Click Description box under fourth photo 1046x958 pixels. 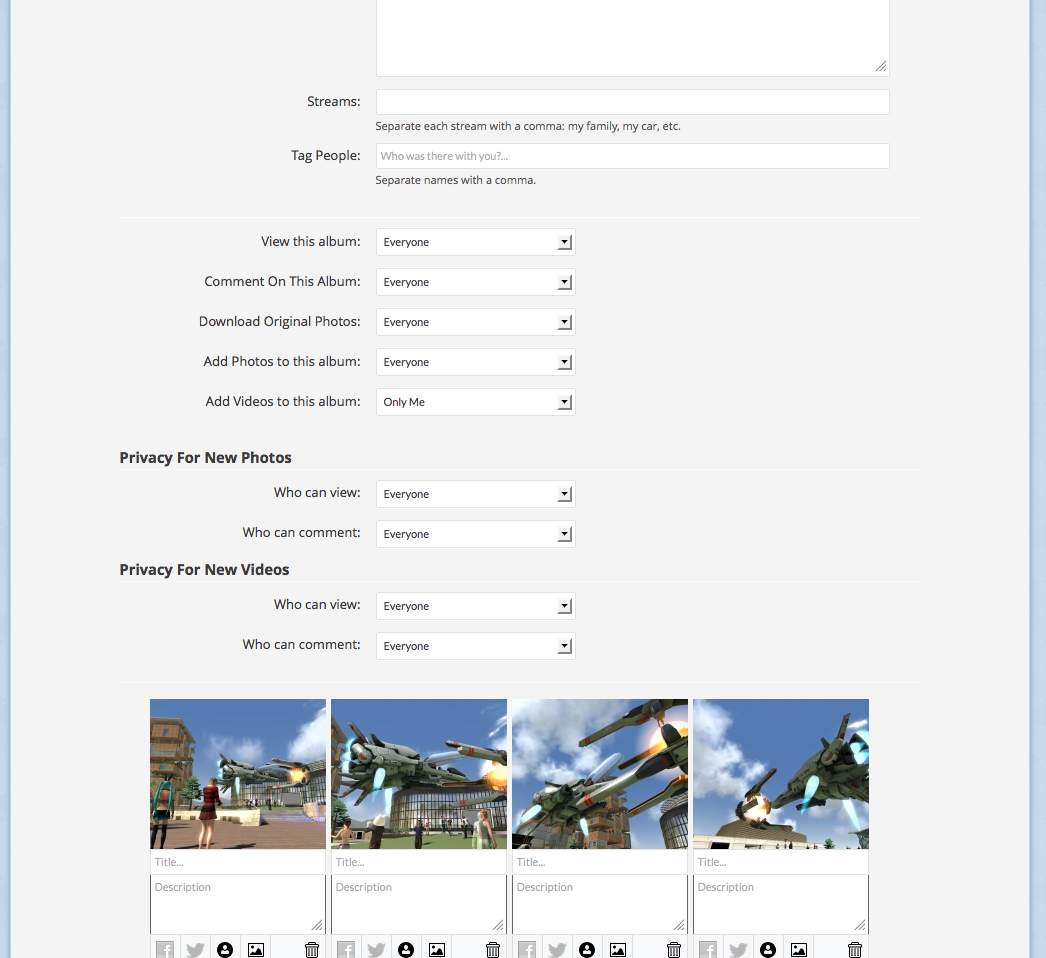coord(781,905)
